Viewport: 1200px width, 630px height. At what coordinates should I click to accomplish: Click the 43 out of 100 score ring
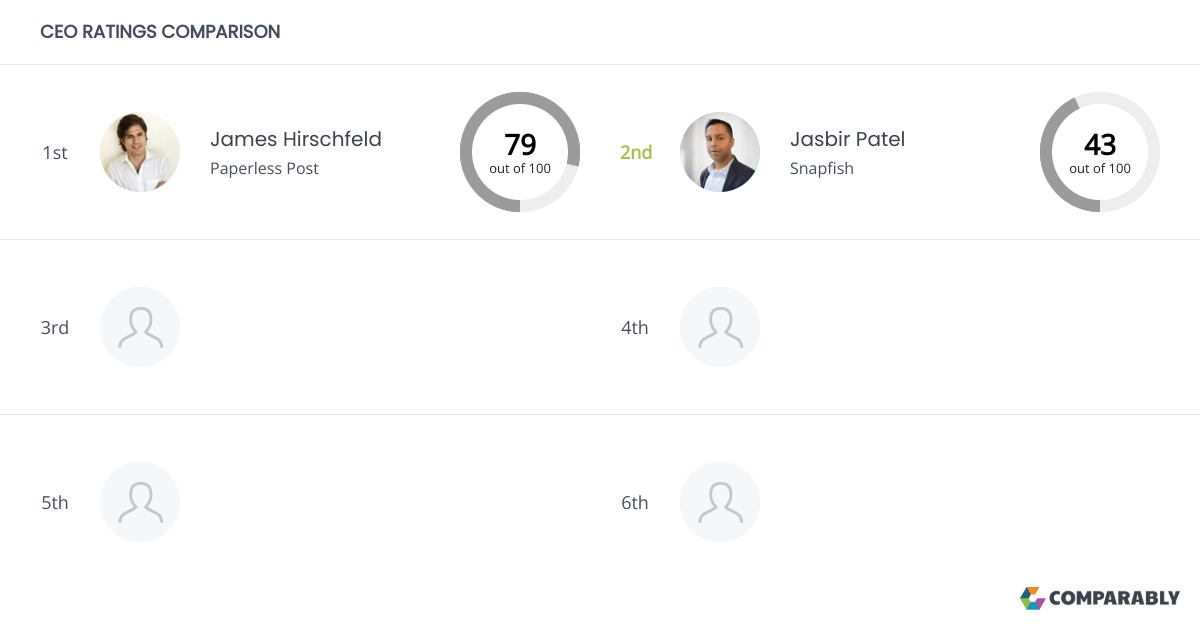[x=1100, y=152]
